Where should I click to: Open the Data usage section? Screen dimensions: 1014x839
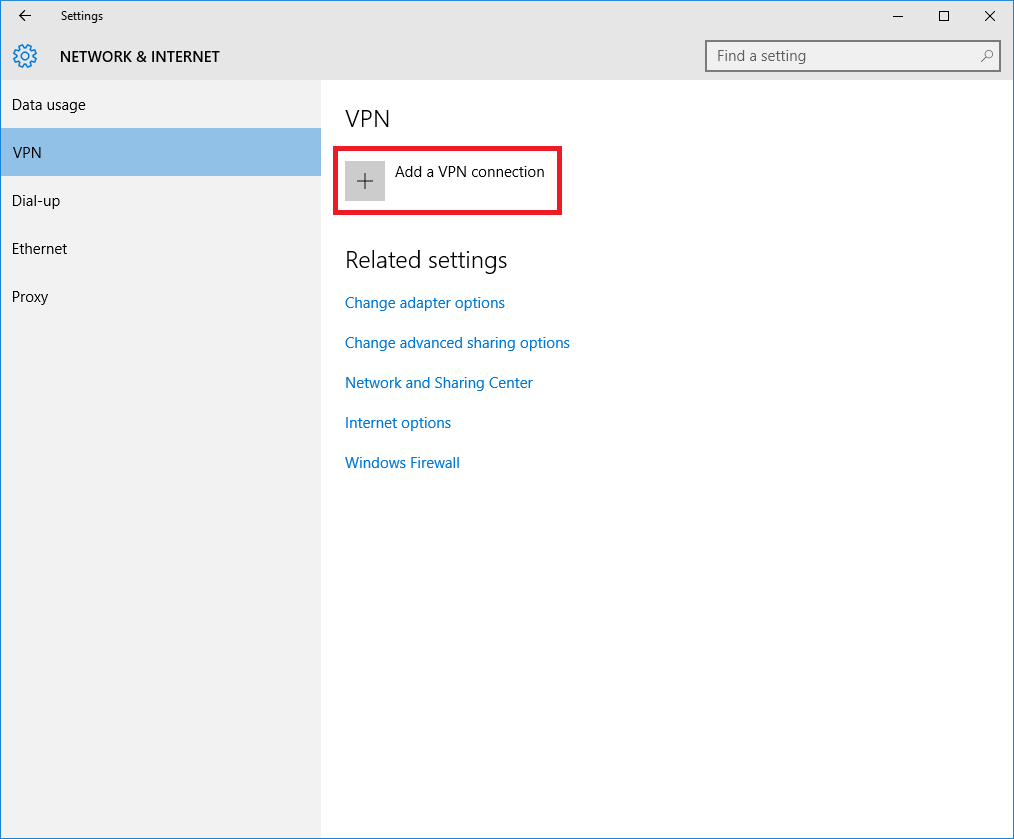point(49,105)
